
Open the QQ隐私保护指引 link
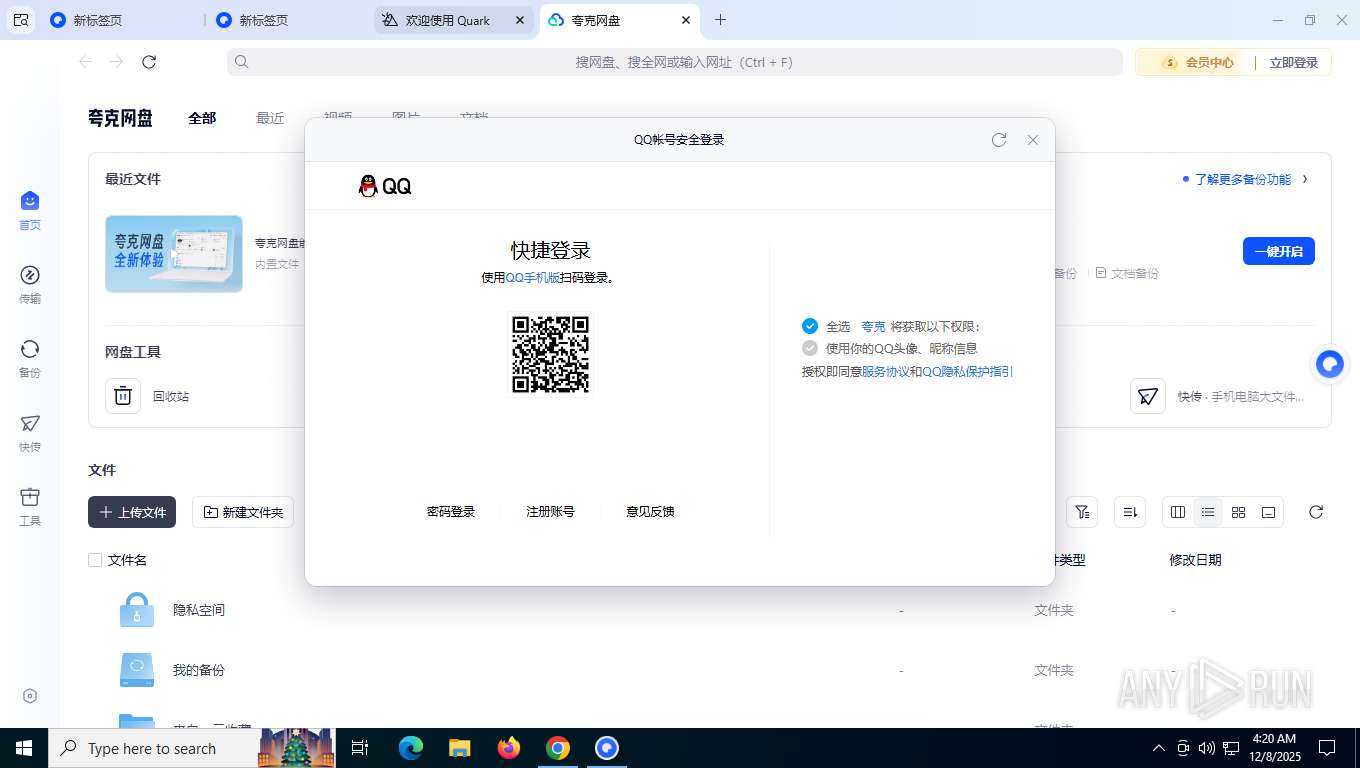point(968,371)
